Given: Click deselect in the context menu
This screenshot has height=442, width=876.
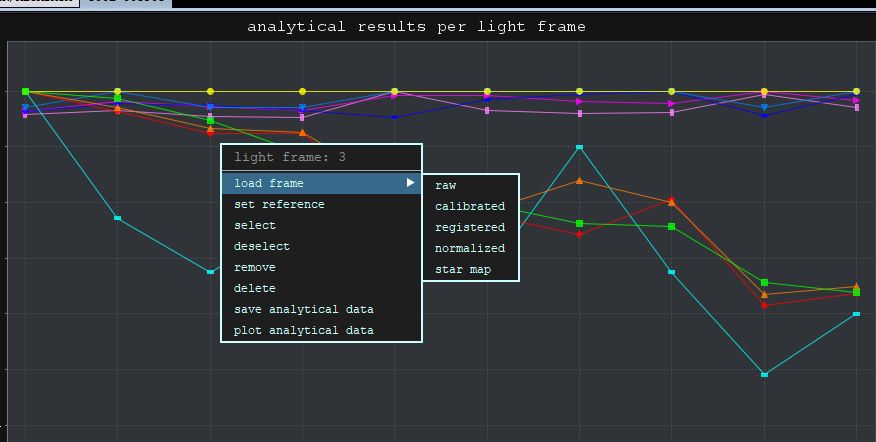Looking at the screenshot, I should point(321,246).
